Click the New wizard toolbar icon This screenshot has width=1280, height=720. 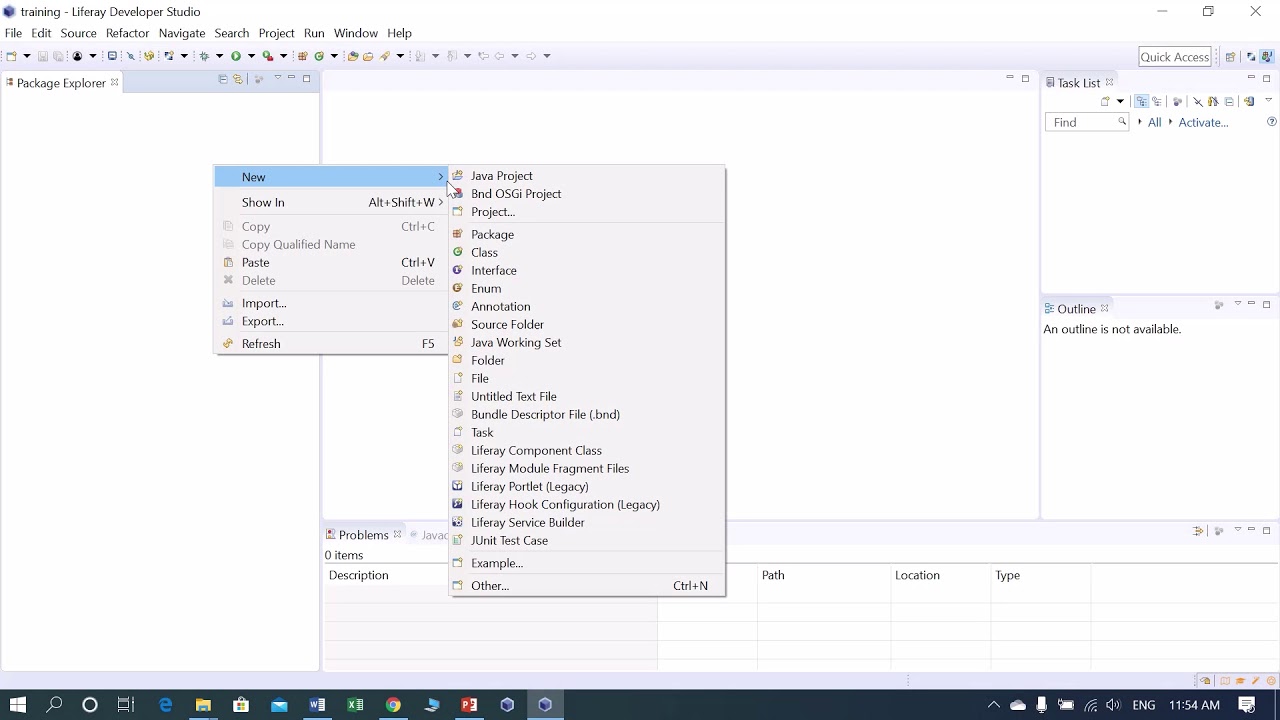[11, 56]
